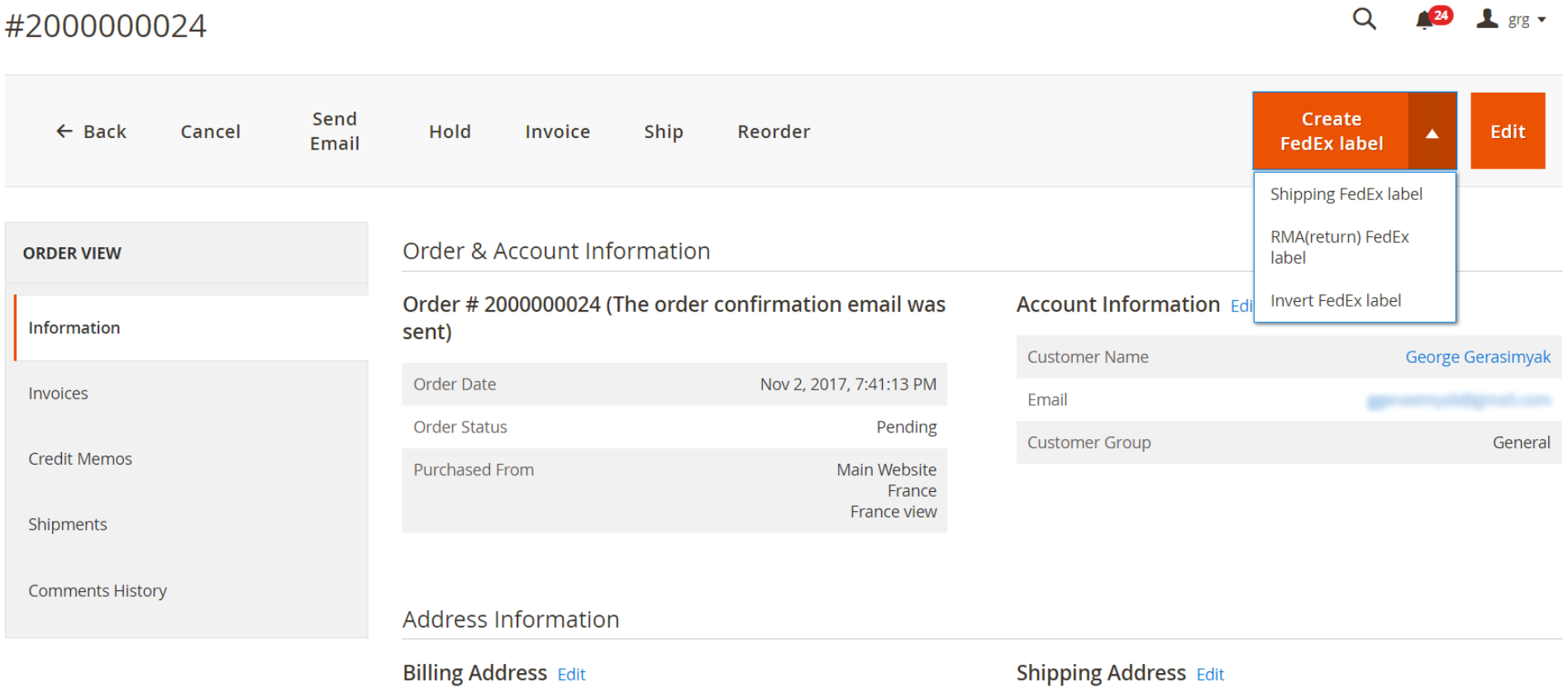Viewport: 1568px width, 692px height.
Task: Click the orange Edit button
Action: coord(1507,131)
